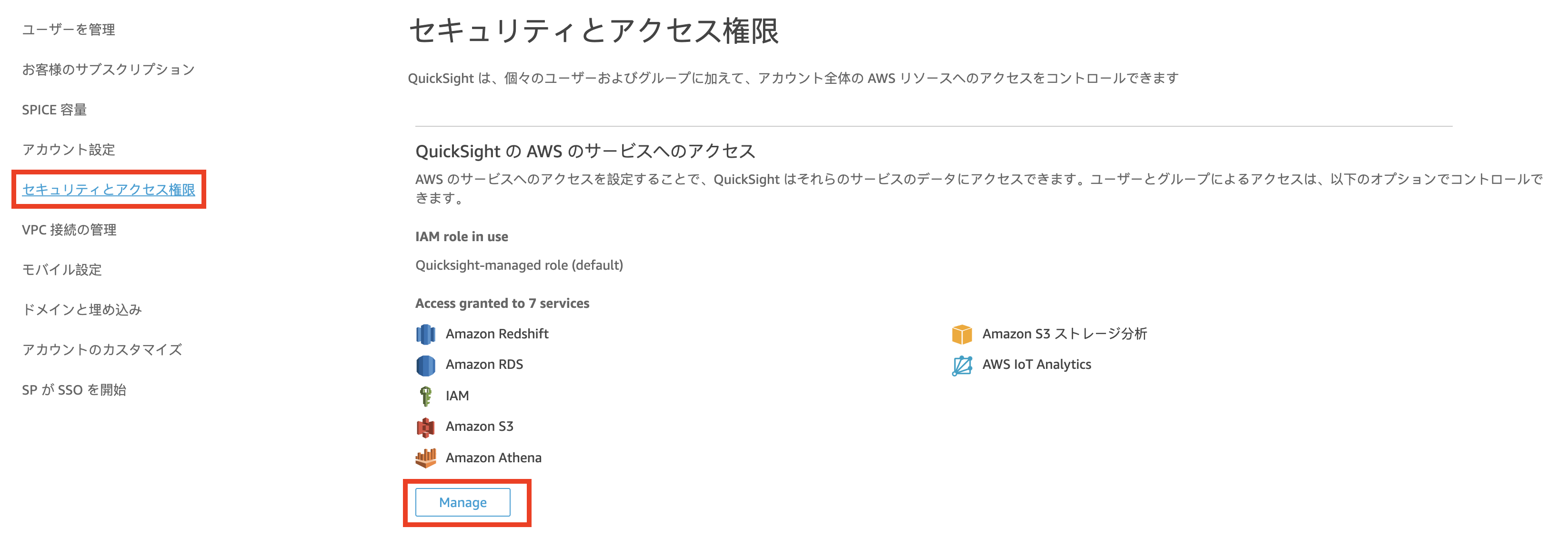Open ユーザーを管理 from the sidebar
The image size is (1568, 549).
[x=68, y=29]
